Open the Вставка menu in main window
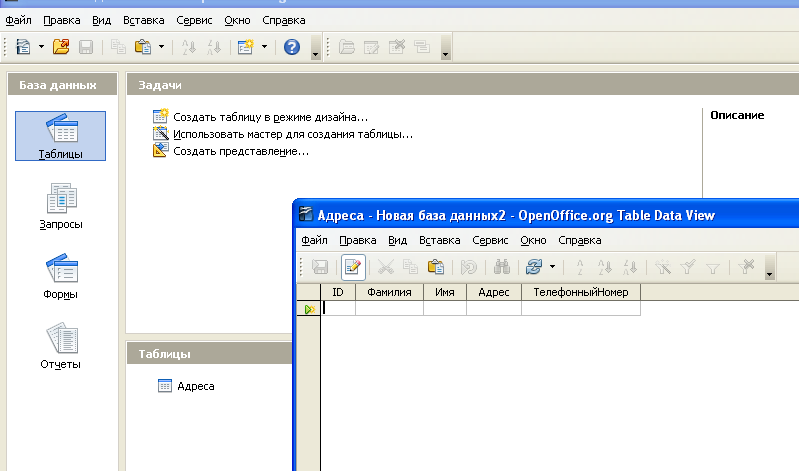Viewport: 799px width, 471px height. (x=143, y=20)
